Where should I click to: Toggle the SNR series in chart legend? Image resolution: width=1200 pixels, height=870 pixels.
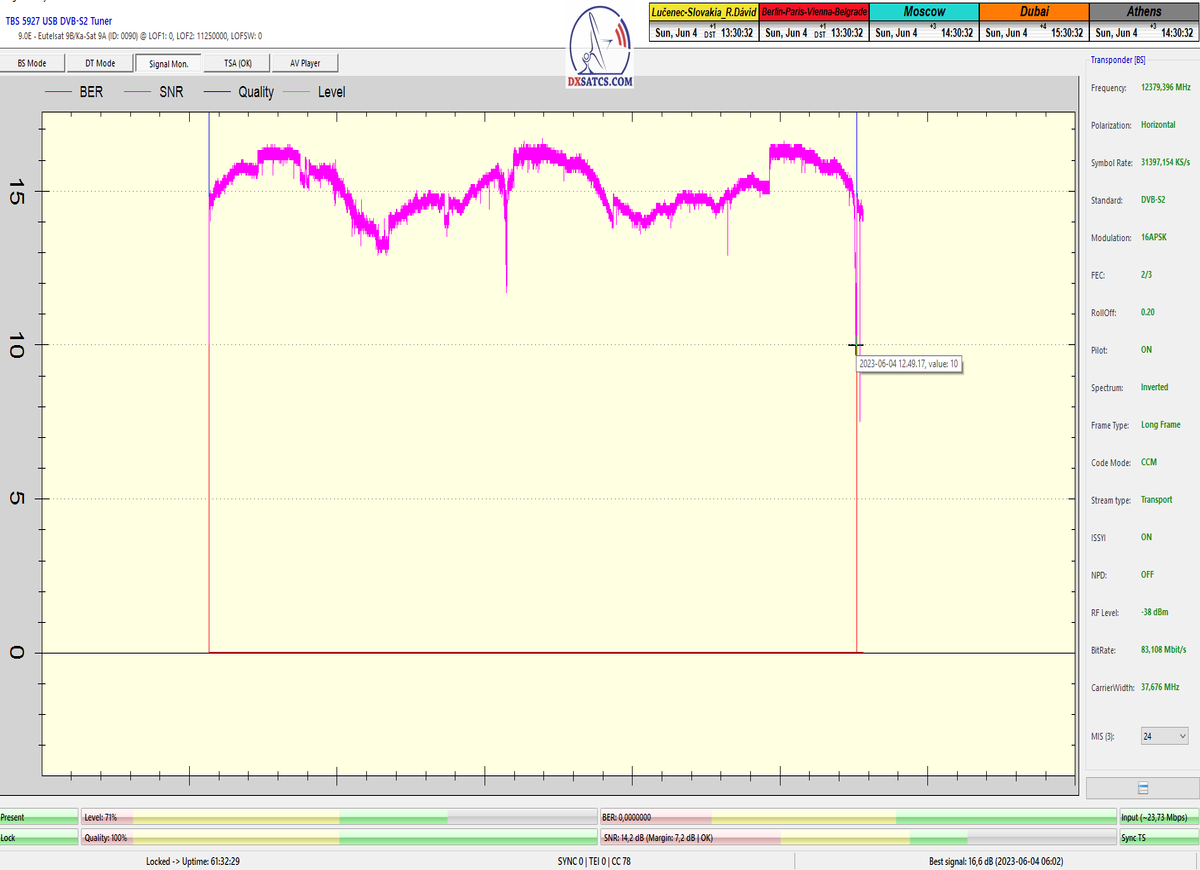pos(156,92)
